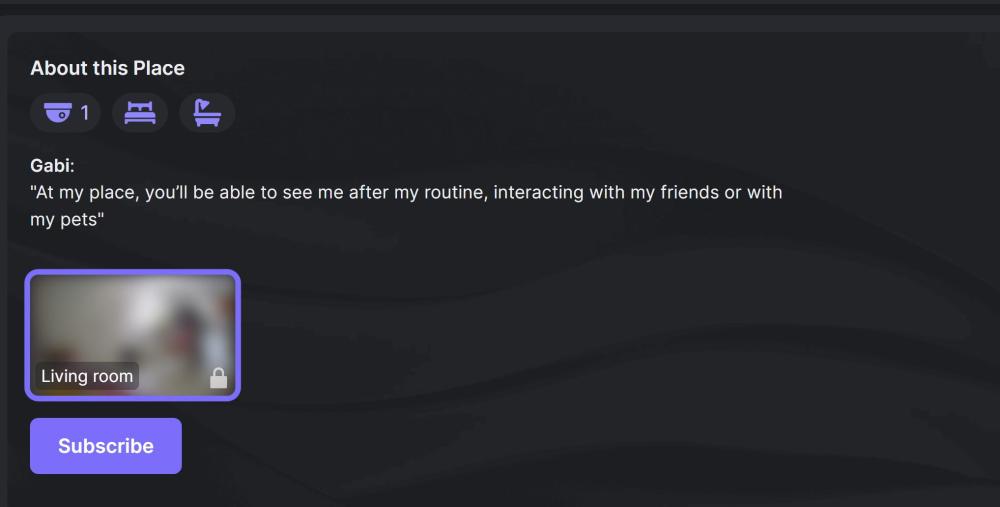Image resolution: width=1000 pixels, height=507 pixels.
Task: Select the bedroom amenity icon
Action: click(x=140, y=113)
